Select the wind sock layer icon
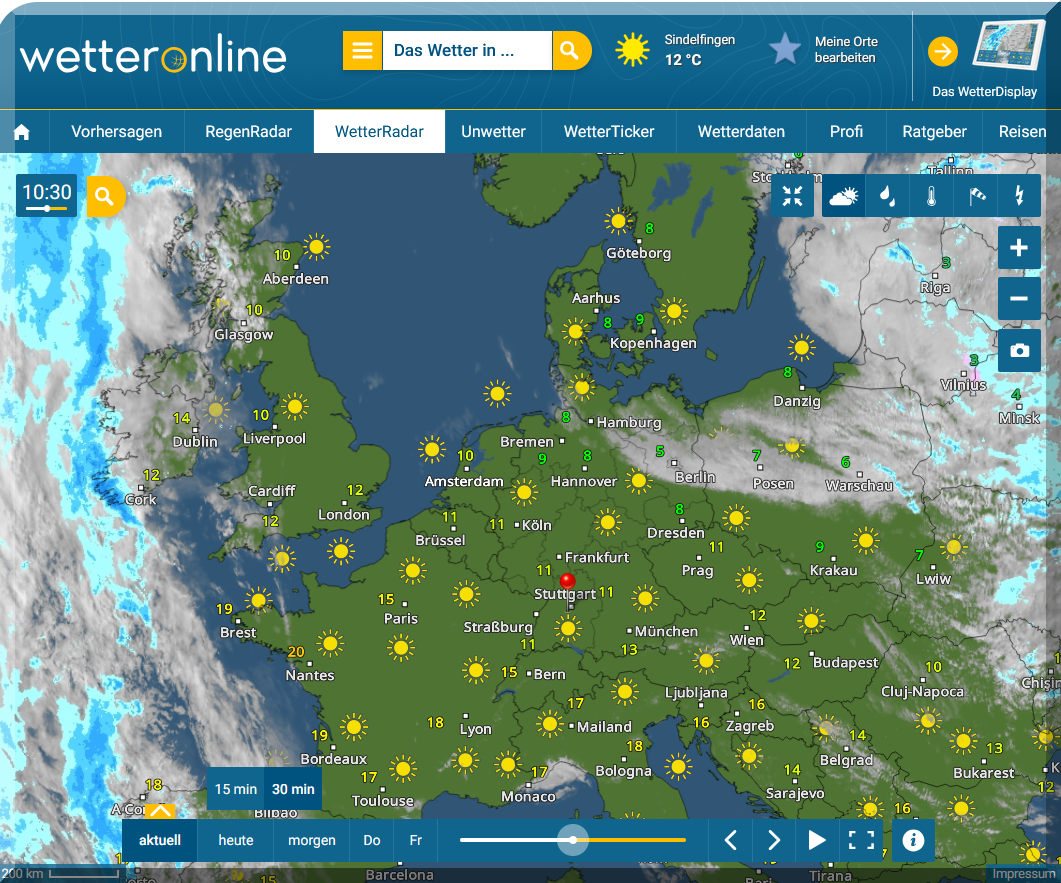The height and width of the screenshot is (883, 1061). [x=975, y=196]
